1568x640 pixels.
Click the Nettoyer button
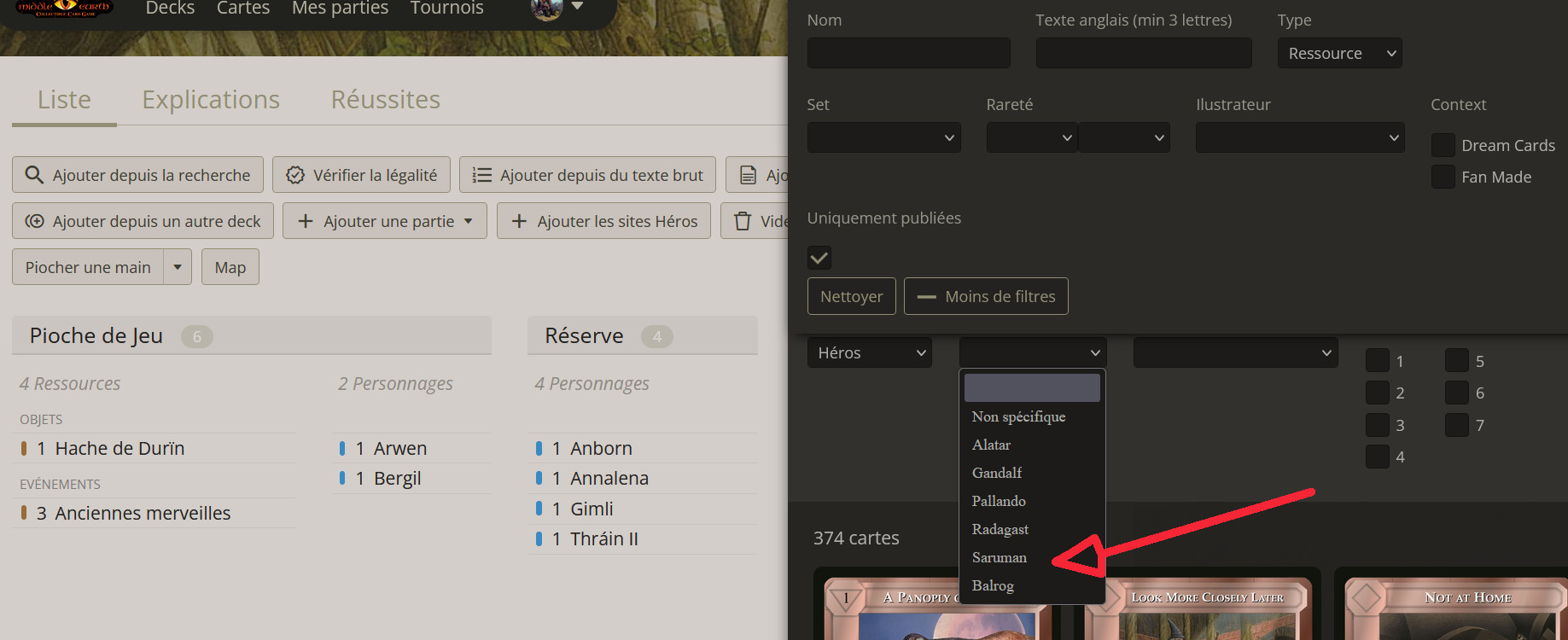pos(851,296)
